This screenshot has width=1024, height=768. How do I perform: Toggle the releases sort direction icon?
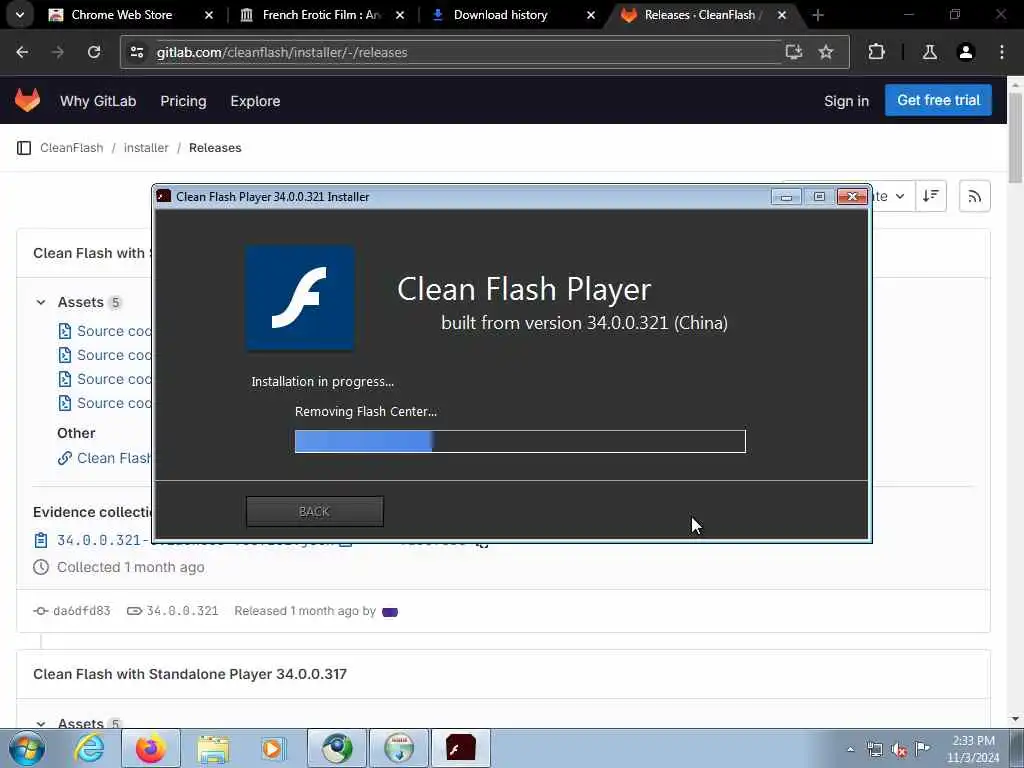(x=931, y=196)
